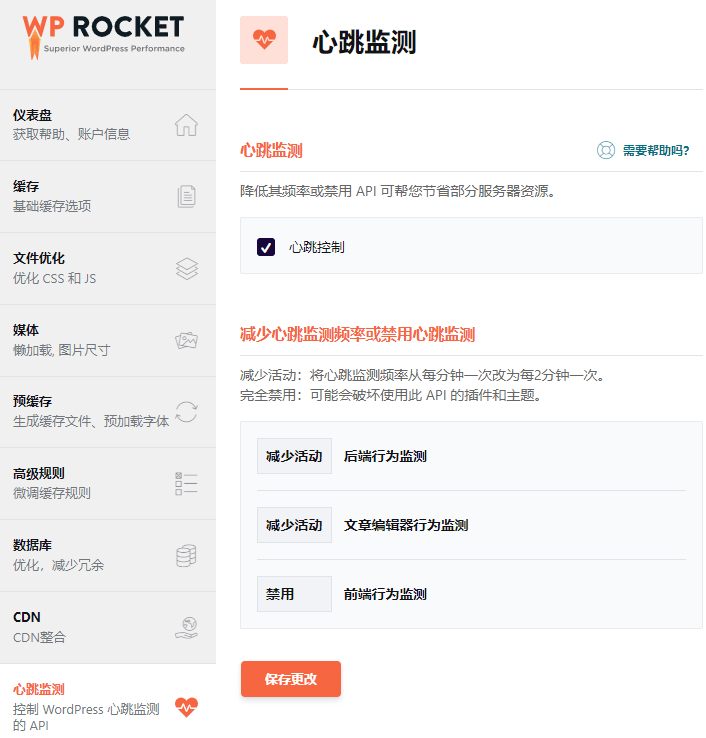
Task: Click the 预缓存 refresh arrows icon
Action: click(x=186, y=412)
